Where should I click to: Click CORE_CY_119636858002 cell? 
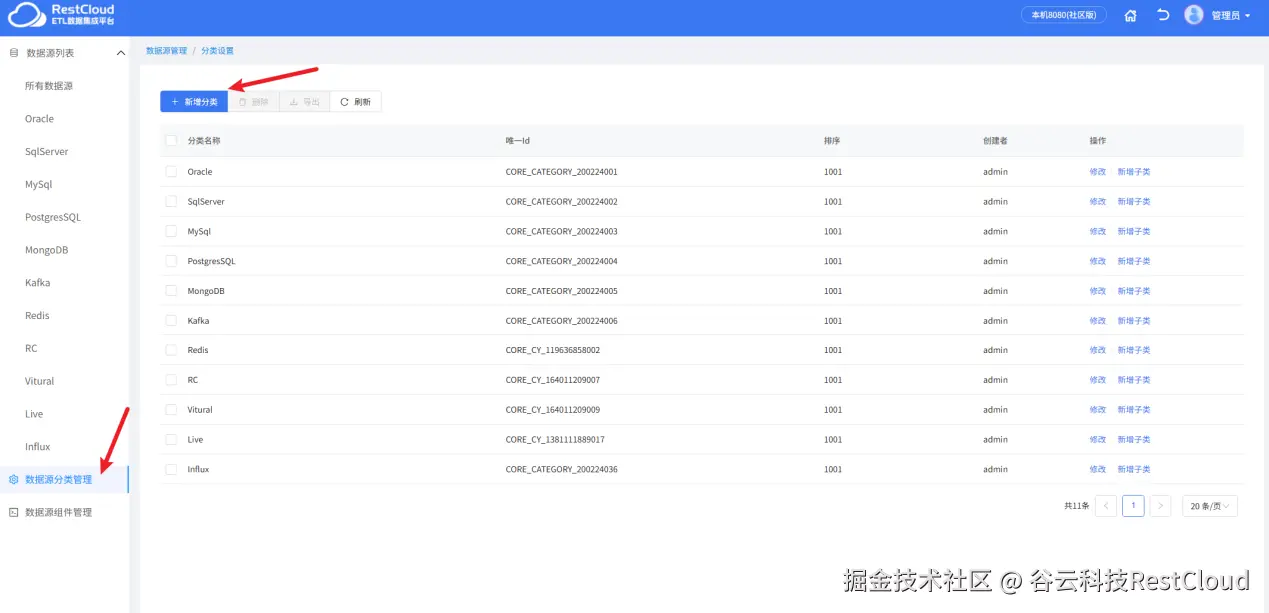pyautogui.click(x=553, y=350)
